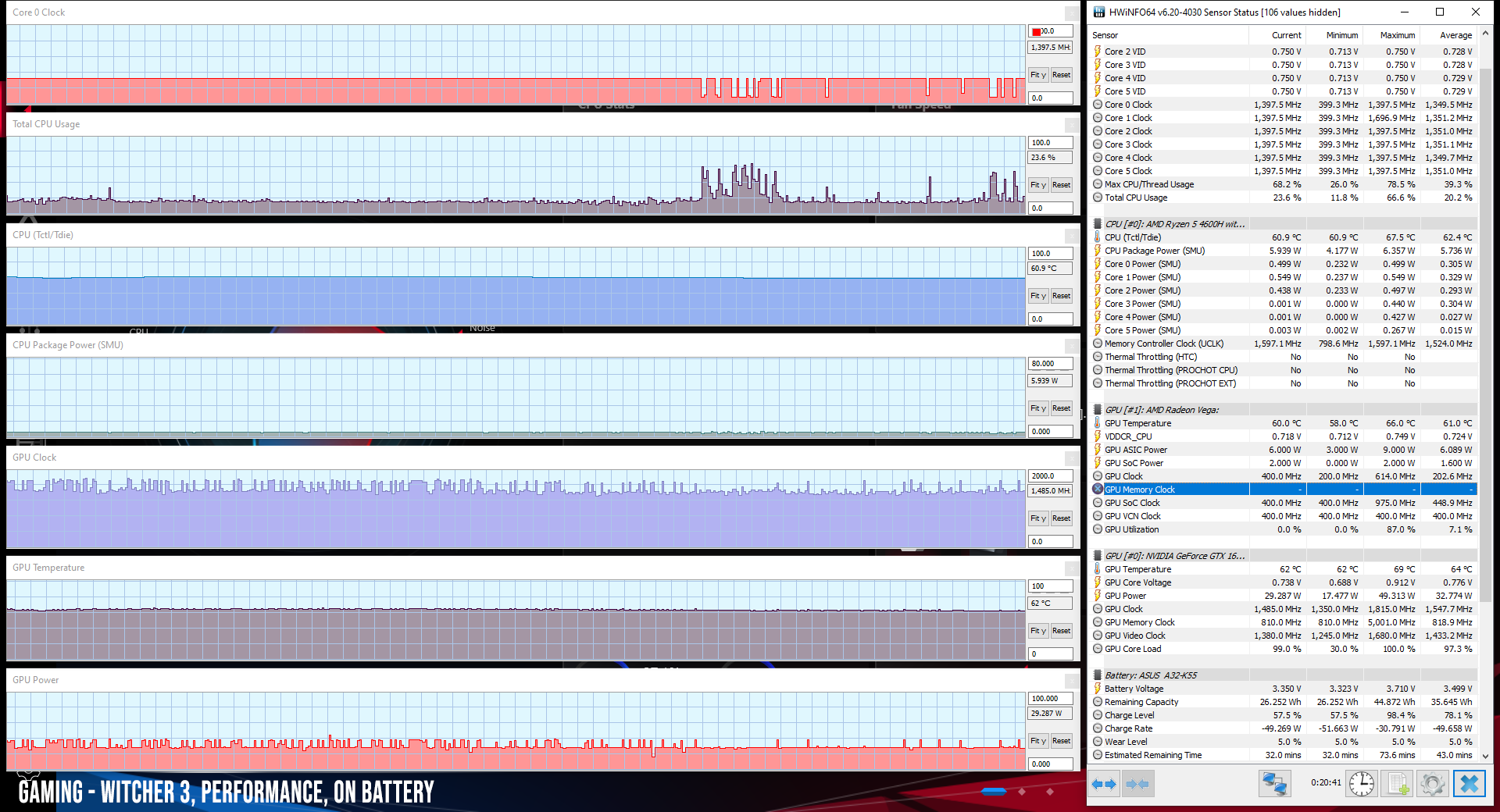Open the remote network monitoring icon
This screenshot has width=1500, height=812.
(1274, 784)
